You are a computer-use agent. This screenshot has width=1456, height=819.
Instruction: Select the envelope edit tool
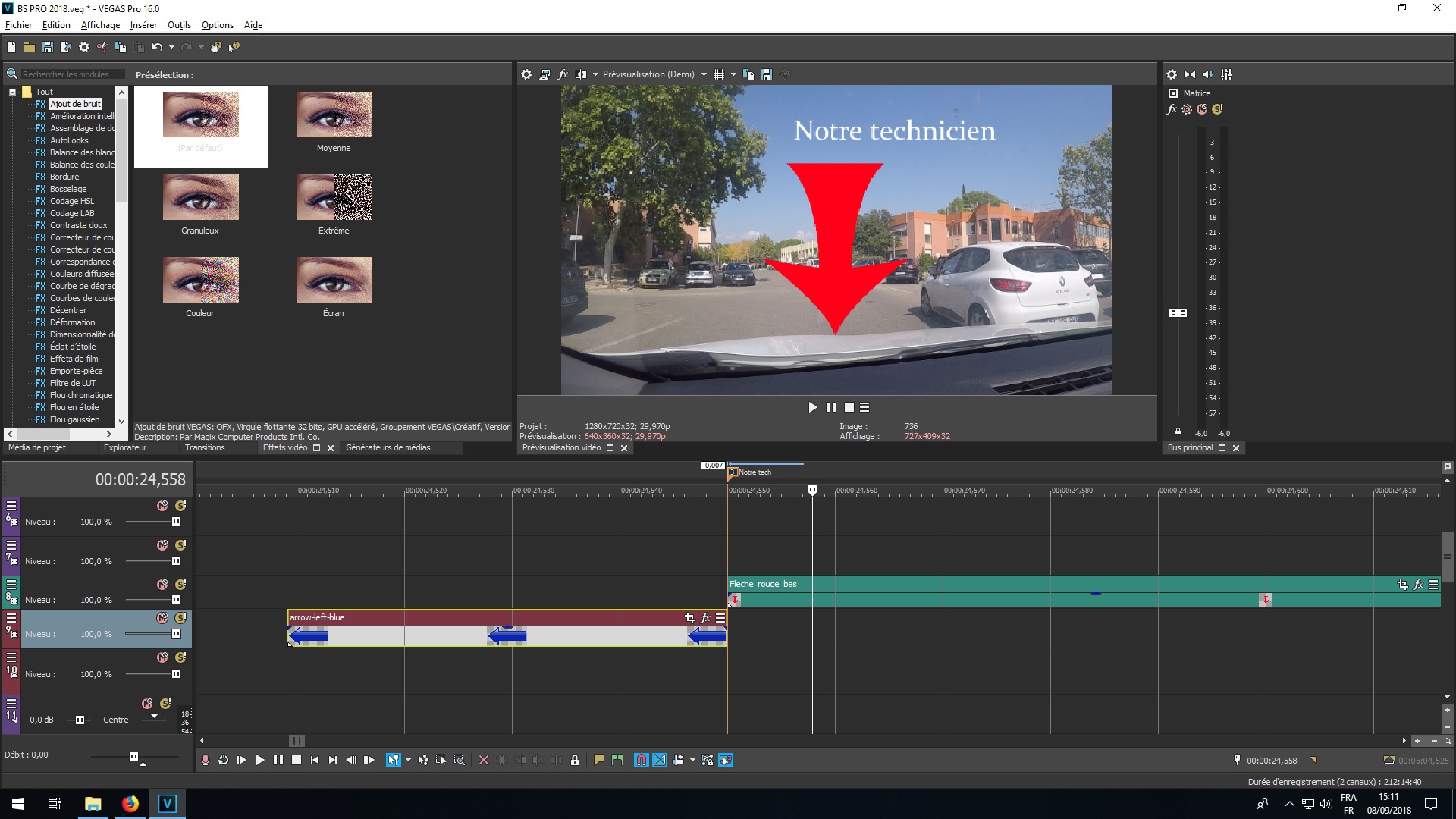pyautogui.click(x=423, y=760)
